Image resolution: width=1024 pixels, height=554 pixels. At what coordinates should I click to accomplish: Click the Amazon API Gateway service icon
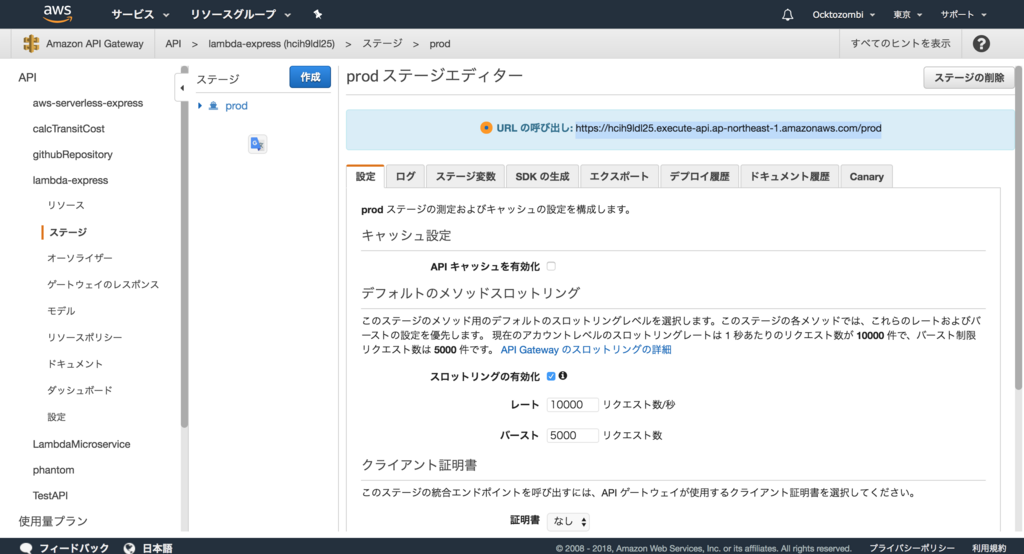(31, 44)
